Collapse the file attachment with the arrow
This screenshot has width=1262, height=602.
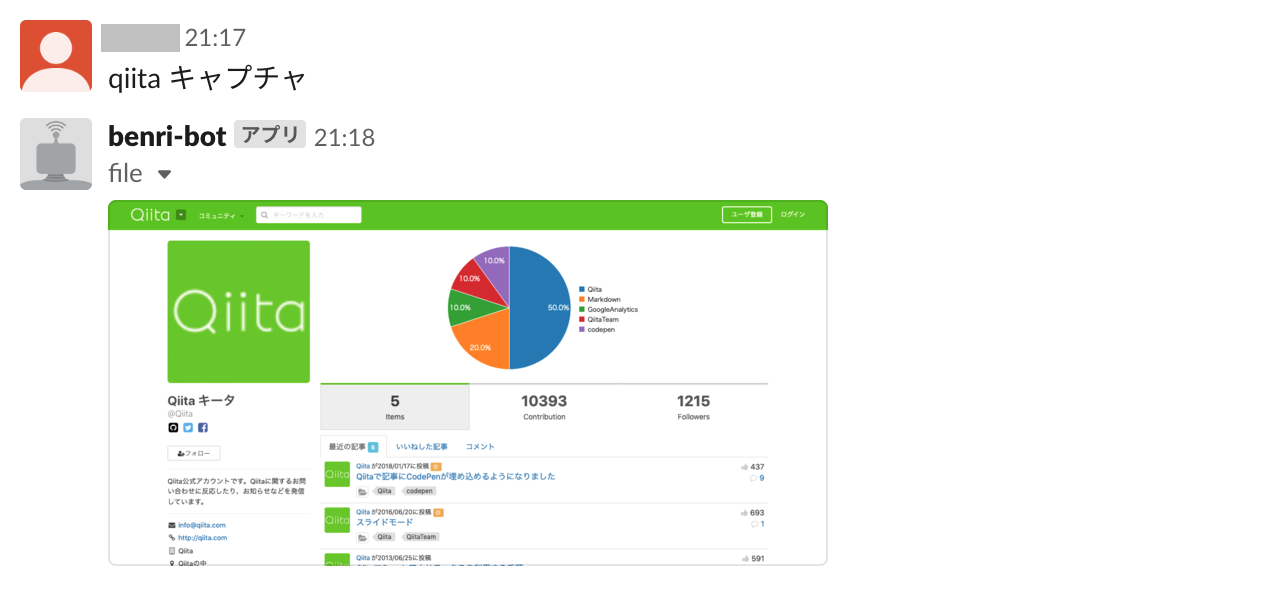164,174
